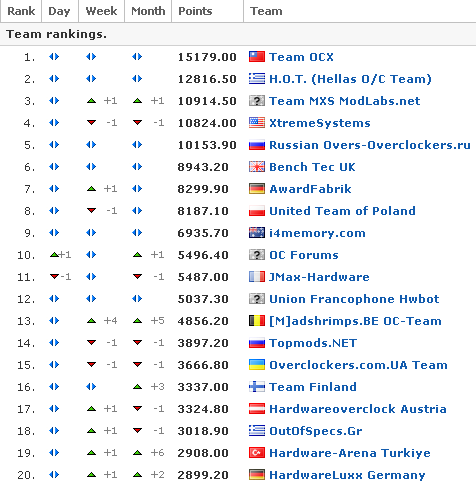Click the Taiwan flag beside Team OCX
Image resolution: width=476 pixels, height=490 pixels.
click(257, 57)
